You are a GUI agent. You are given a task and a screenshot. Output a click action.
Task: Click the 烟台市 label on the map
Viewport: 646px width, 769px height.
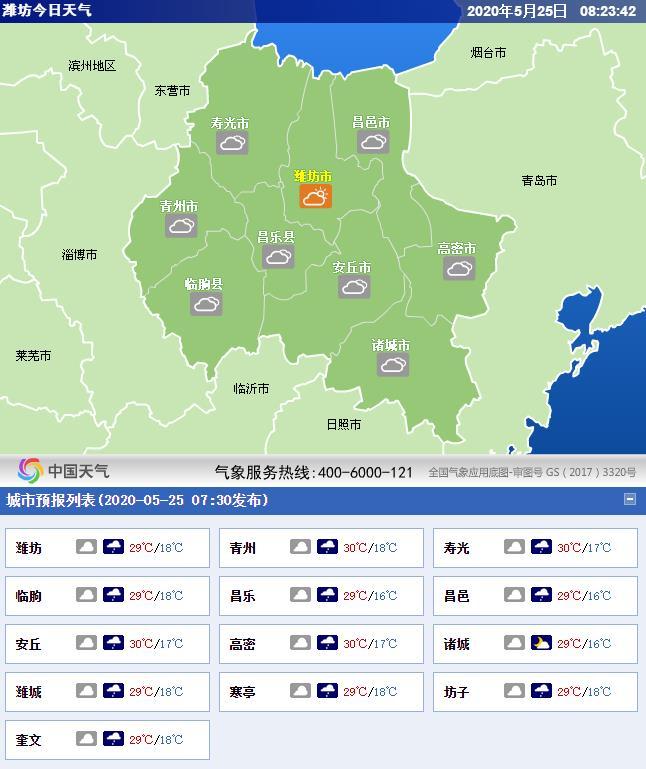pyautogui.click(x=488, y=52)
